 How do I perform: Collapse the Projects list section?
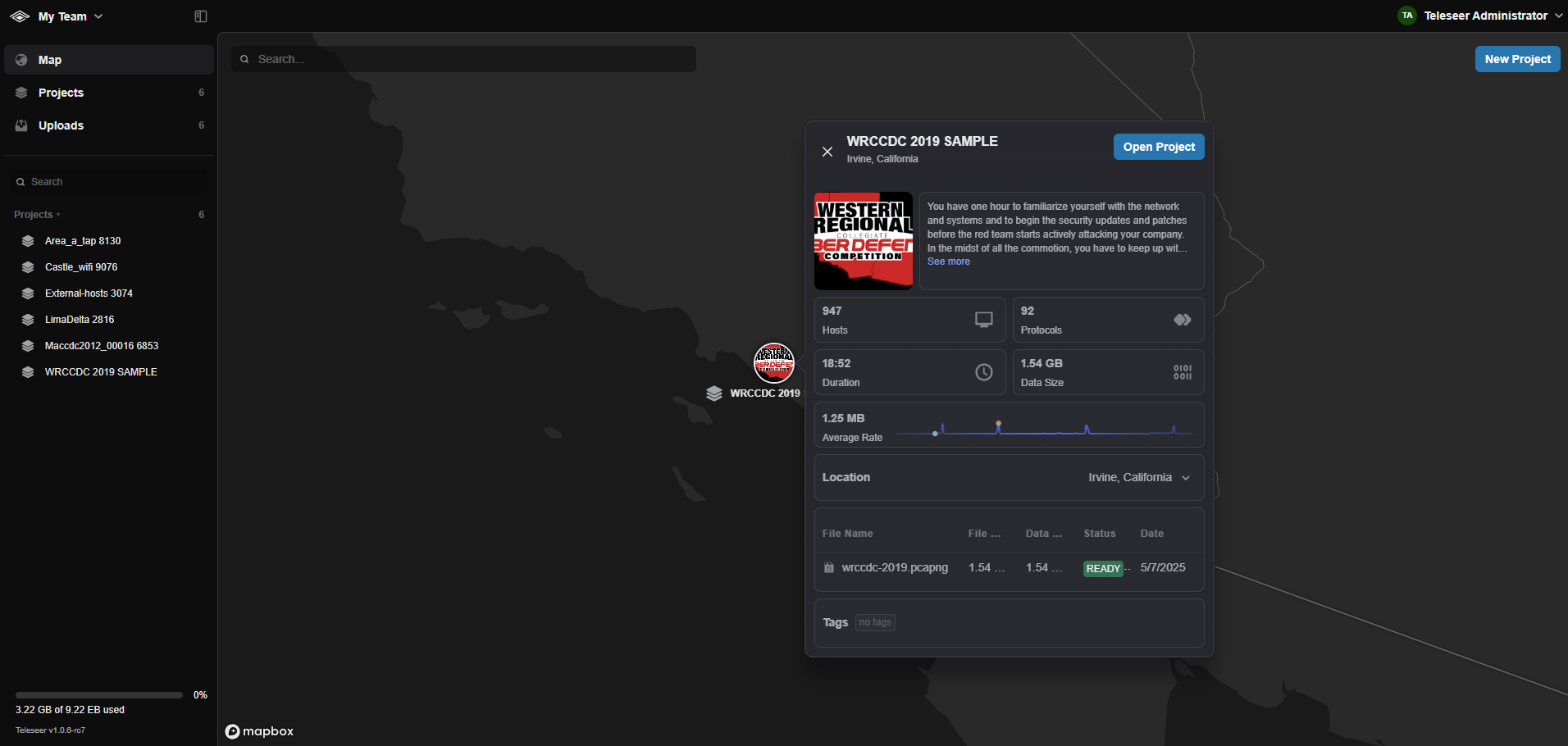coord(37,215)
